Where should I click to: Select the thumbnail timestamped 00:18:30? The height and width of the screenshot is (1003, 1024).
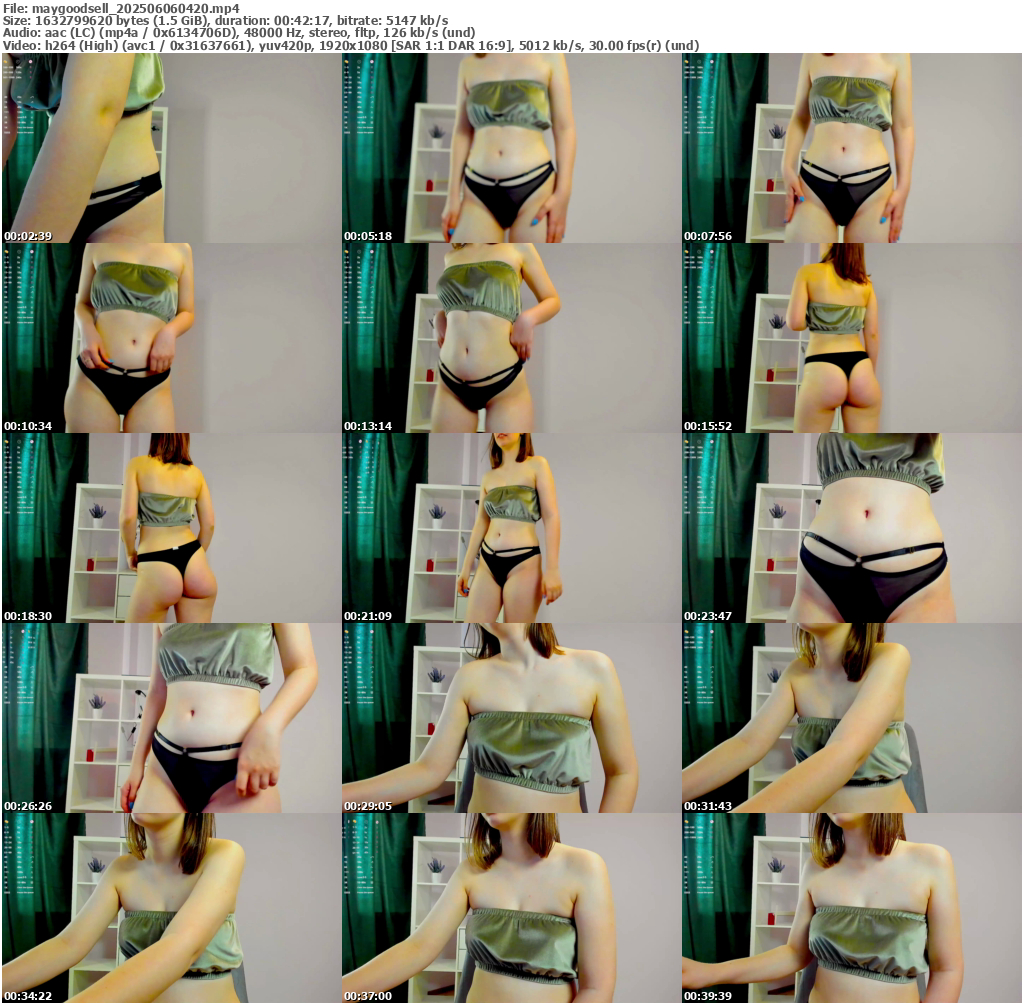171,528
